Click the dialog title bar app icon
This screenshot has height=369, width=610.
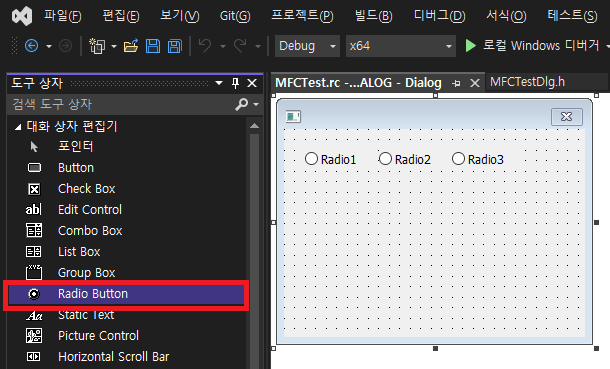click(x=293, y=116)
